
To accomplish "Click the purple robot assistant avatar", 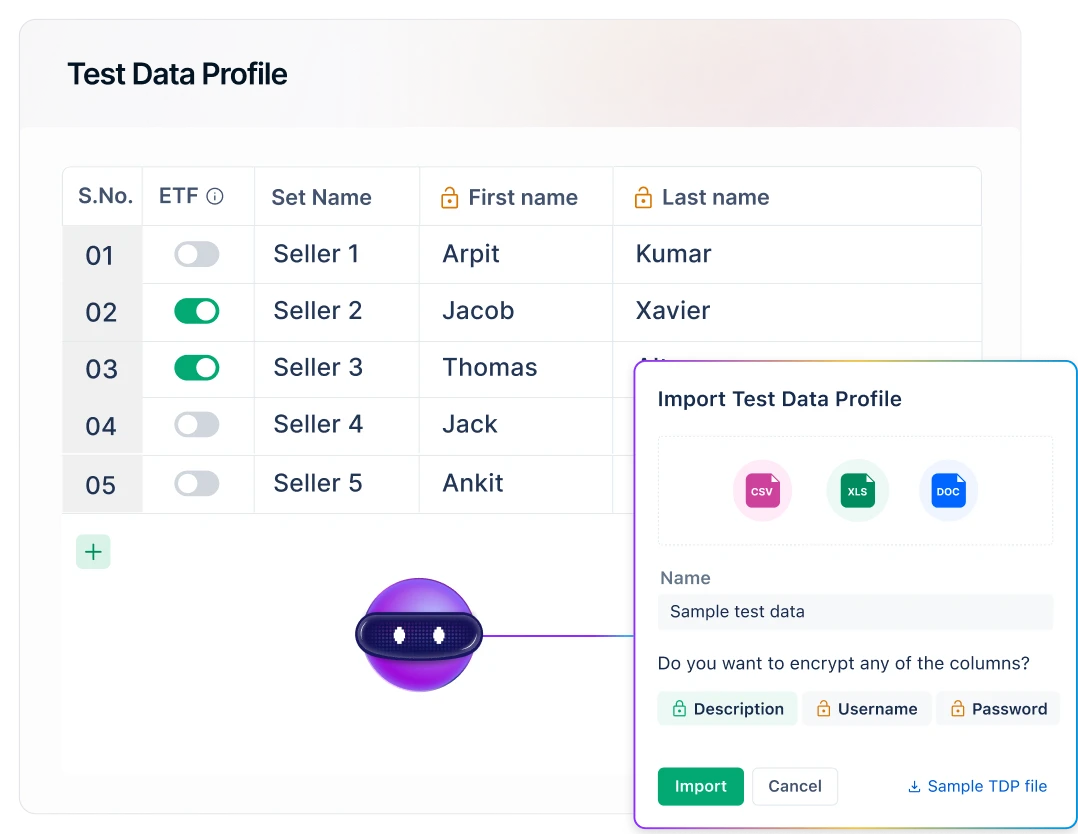I will (x=419, y=635).
